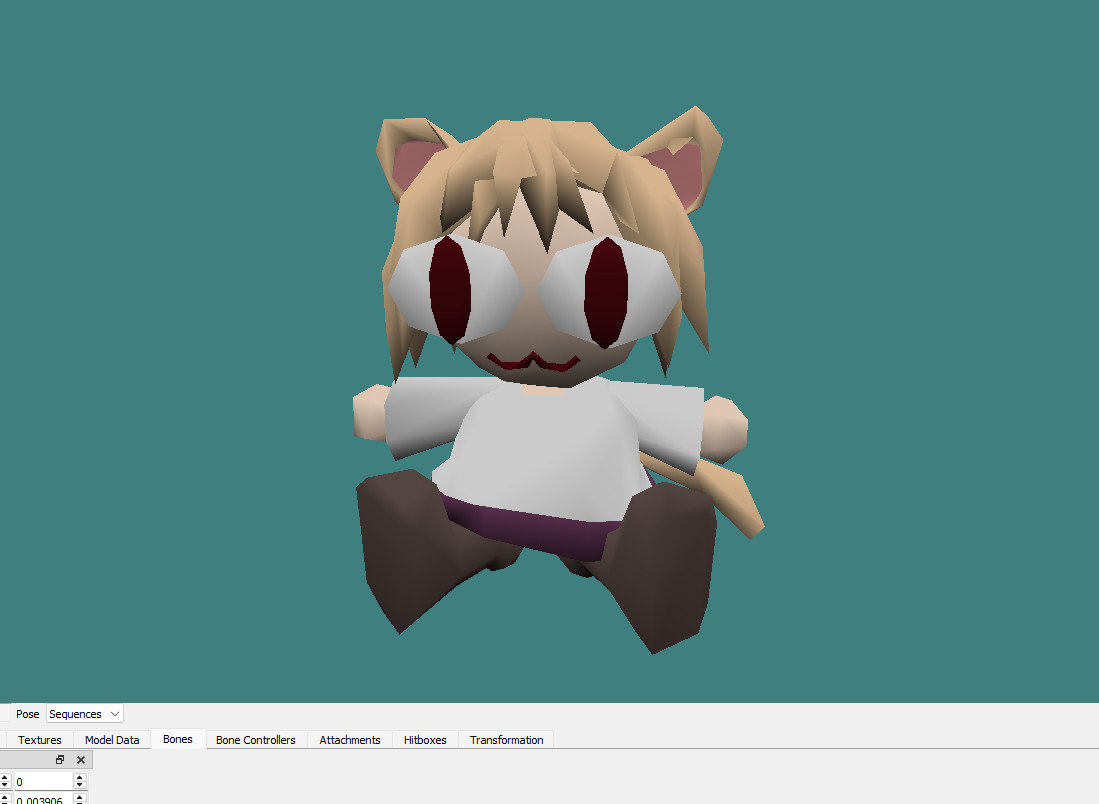Switch to the Hitboxes tab

425,740
